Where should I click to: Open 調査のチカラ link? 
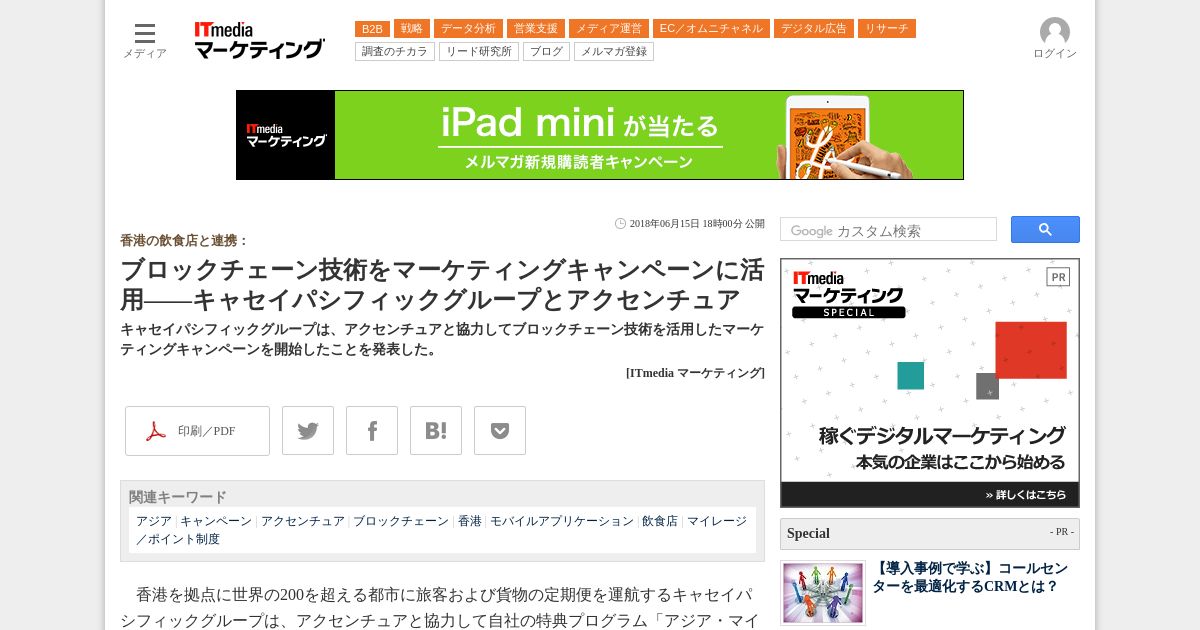coord(395,51)
